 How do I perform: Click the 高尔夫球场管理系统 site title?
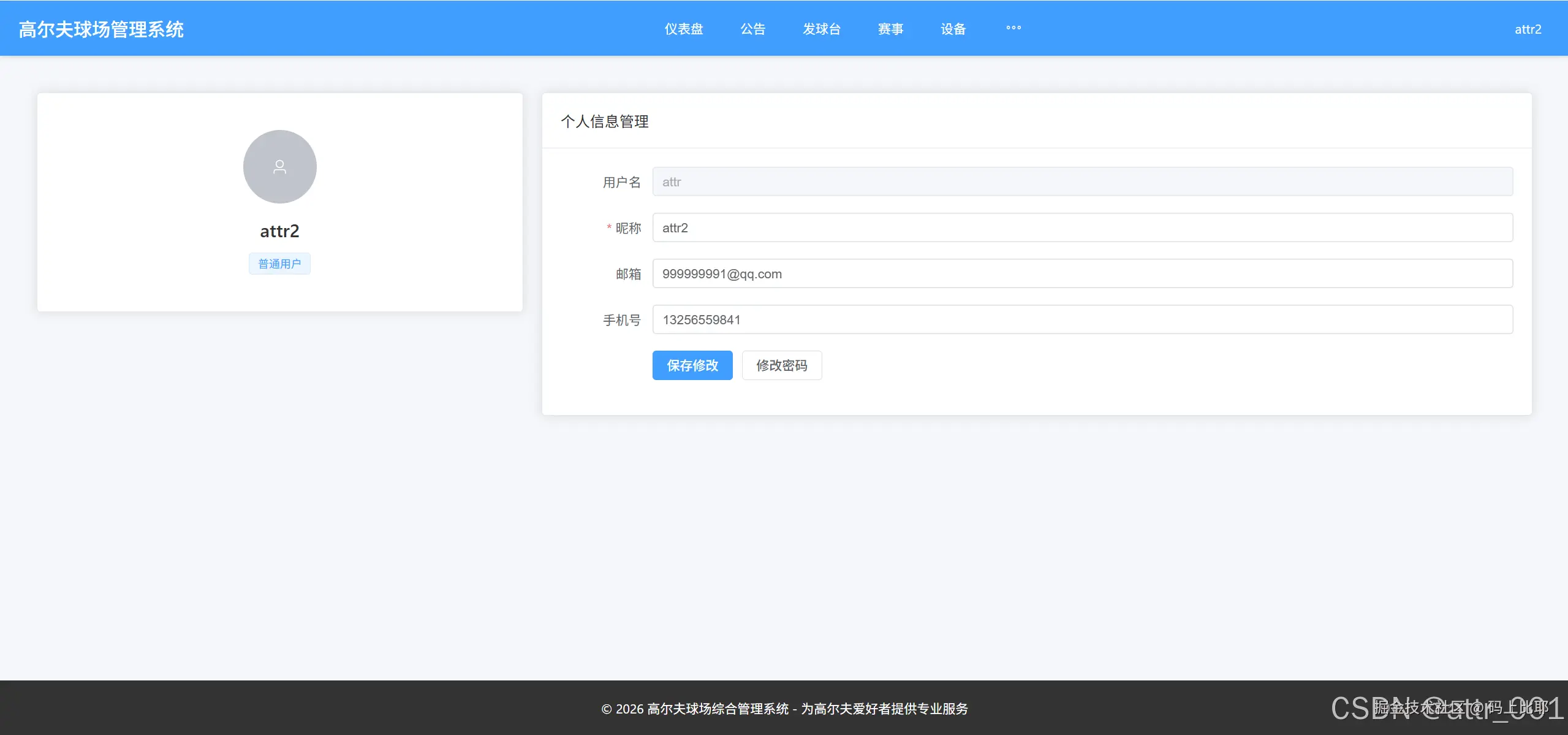point(101,29)
